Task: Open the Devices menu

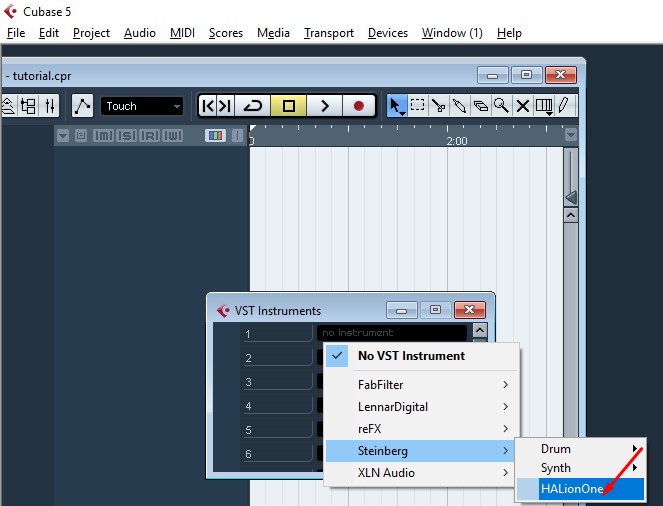Action: coord(388,33)
